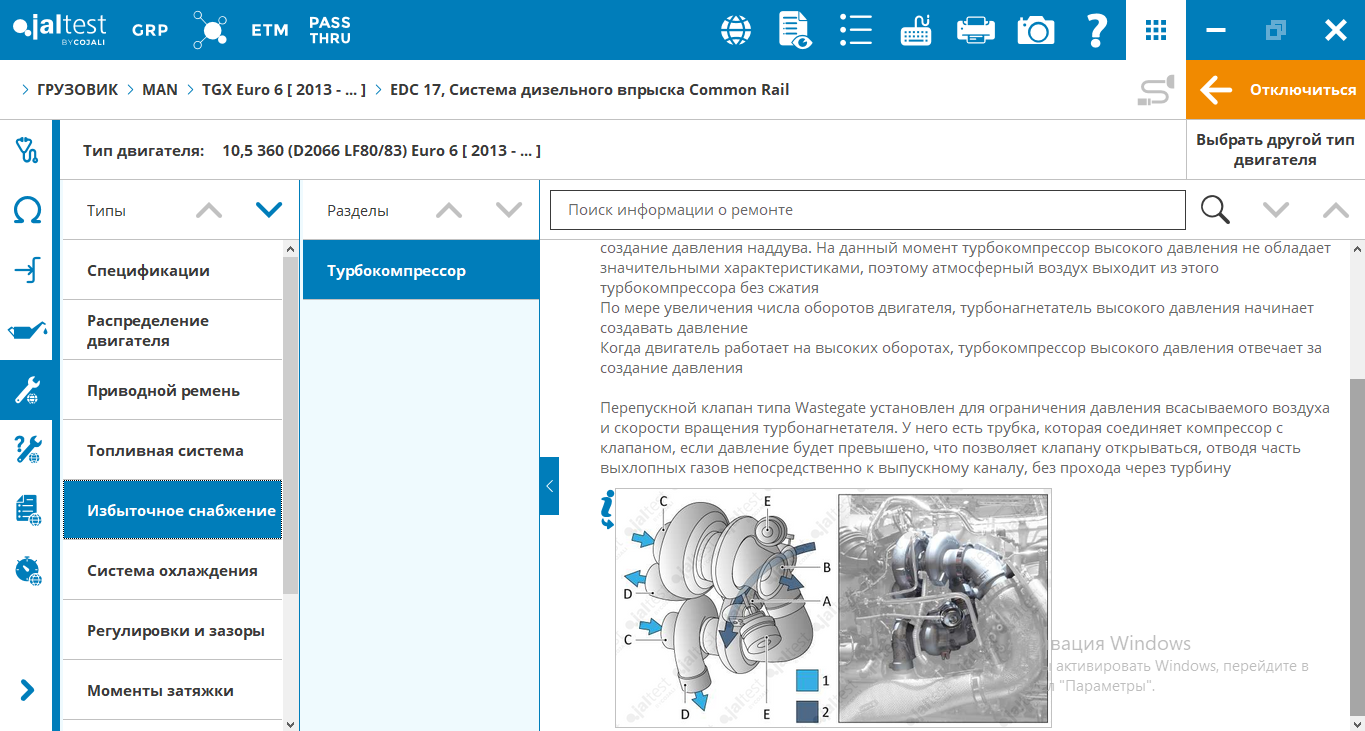Viewport: 1365px width, 731px height.
Task: Click the engine type text 10,5 360
Action: click(381, 151)
